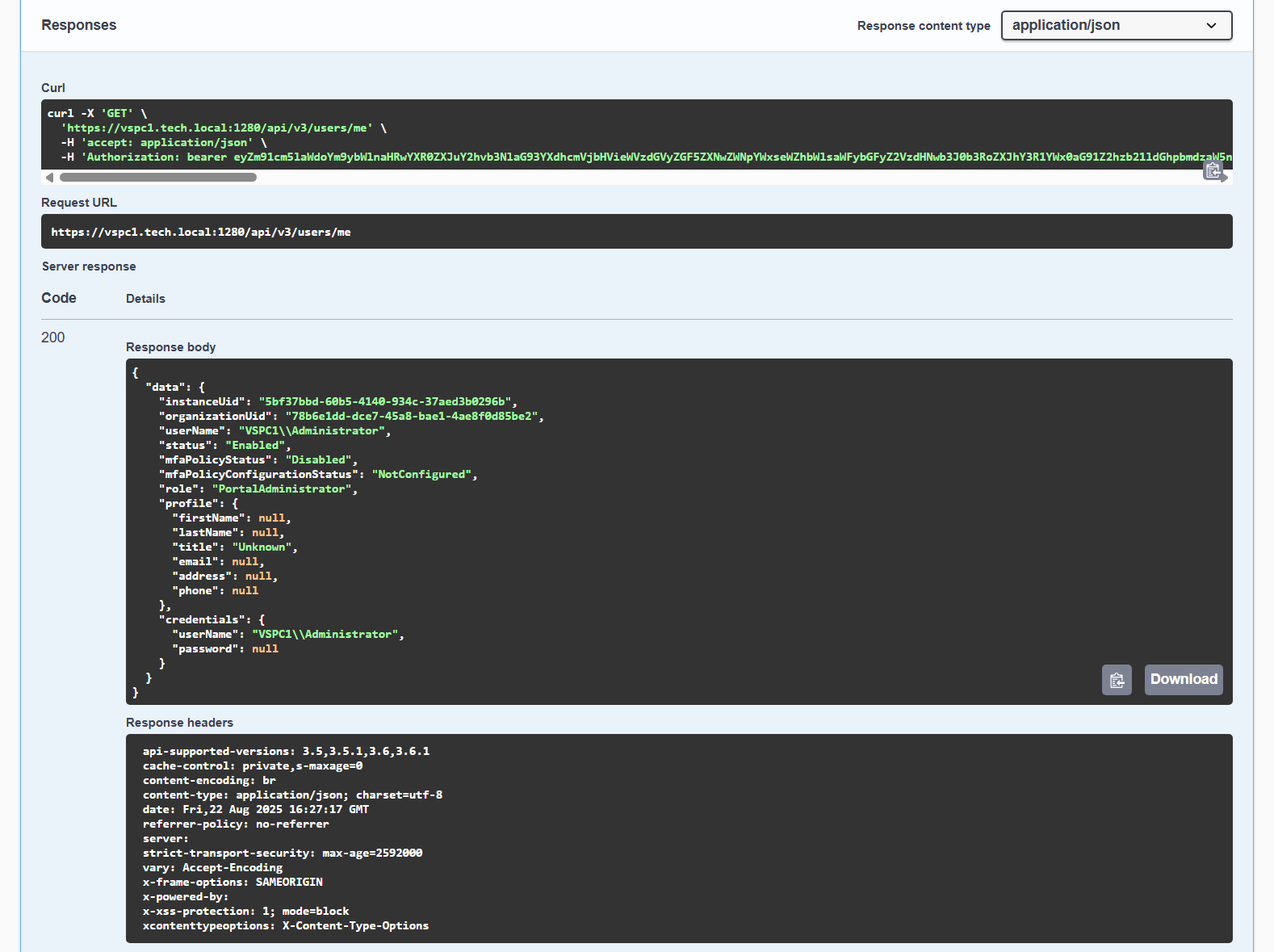
Task: Click the Details column header
Action: (x=145, y=299)
